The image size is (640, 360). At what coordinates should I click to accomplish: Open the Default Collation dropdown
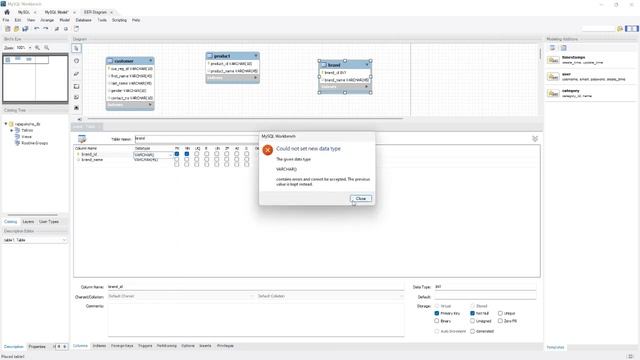click(x=330, y=296)
